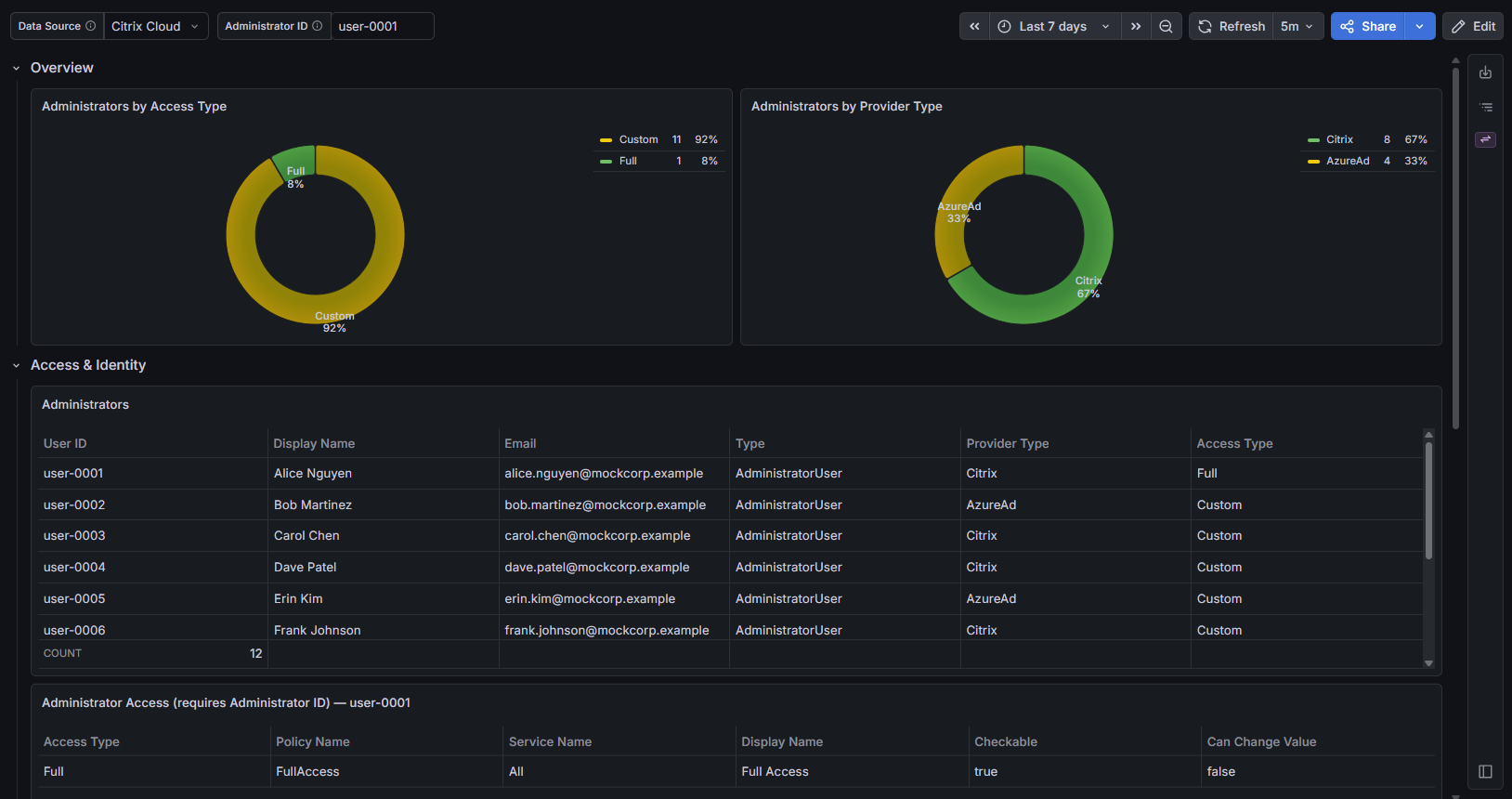The height and width of the screenshot is (799, 1512).
Task: Select Custom access cell in Bob Martinez row
Action: pos(1307,504)
